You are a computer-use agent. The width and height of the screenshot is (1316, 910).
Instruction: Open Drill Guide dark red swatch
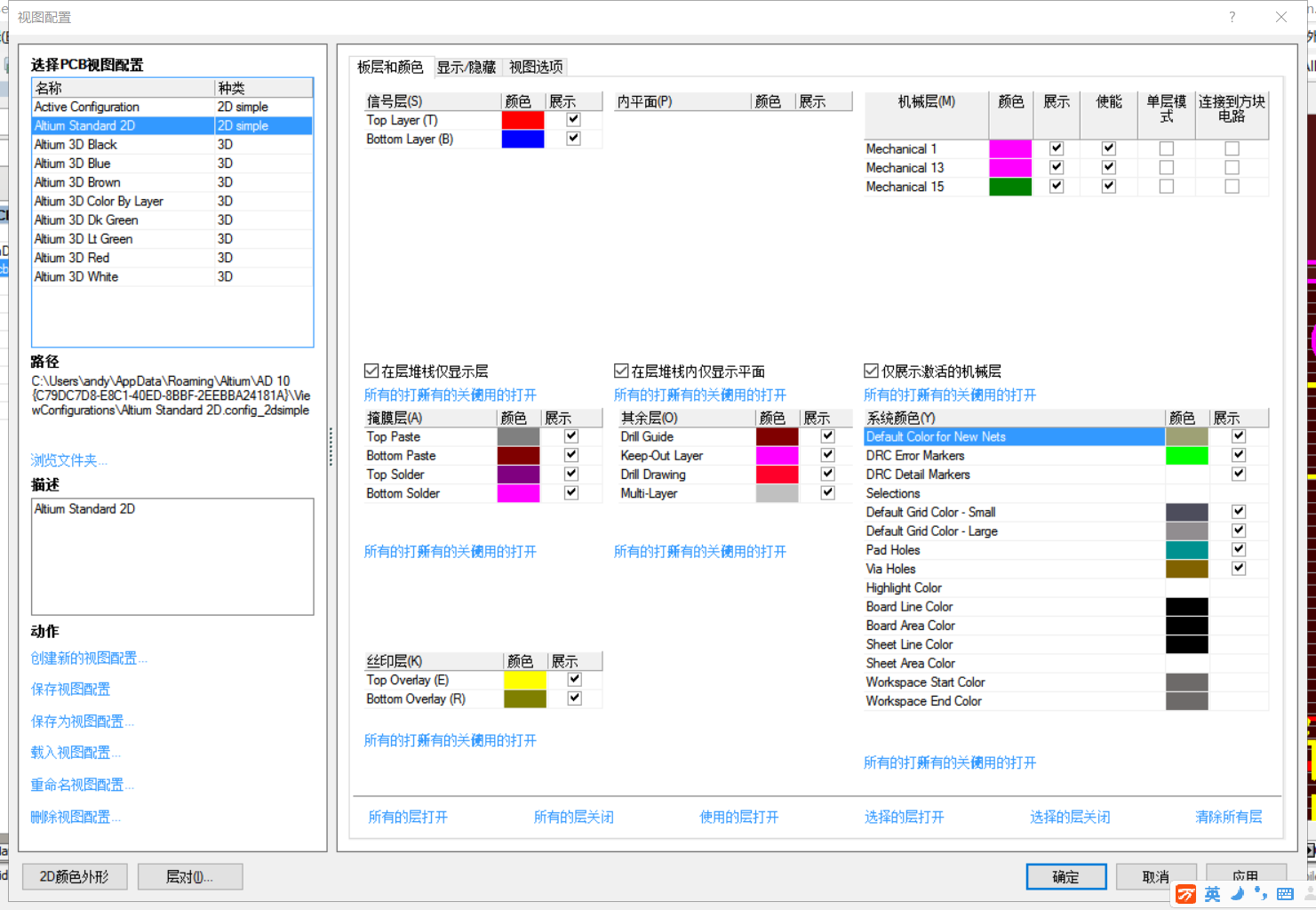pyautogui.click(x=778, y=436)
